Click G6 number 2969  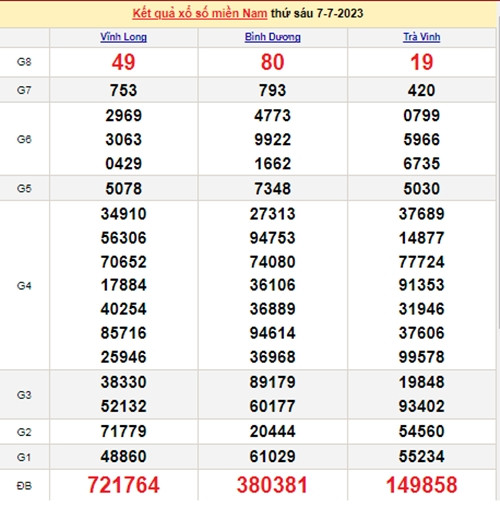(124, 115)
